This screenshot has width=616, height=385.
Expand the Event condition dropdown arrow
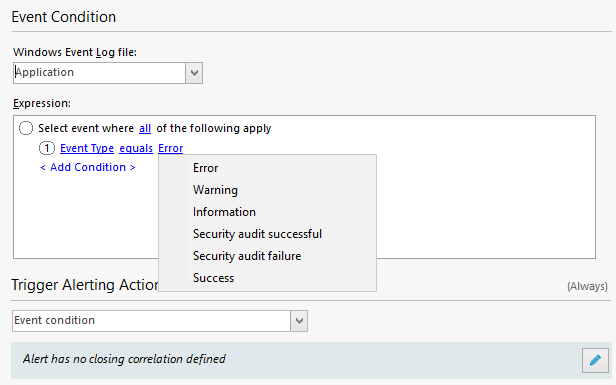coord(299,321)
